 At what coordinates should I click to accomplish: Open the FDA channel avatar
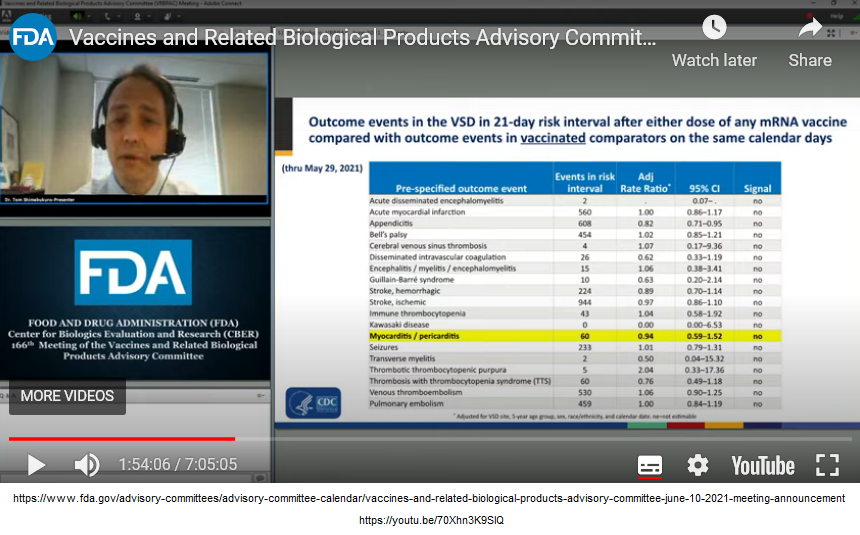(x=33, y=37)
